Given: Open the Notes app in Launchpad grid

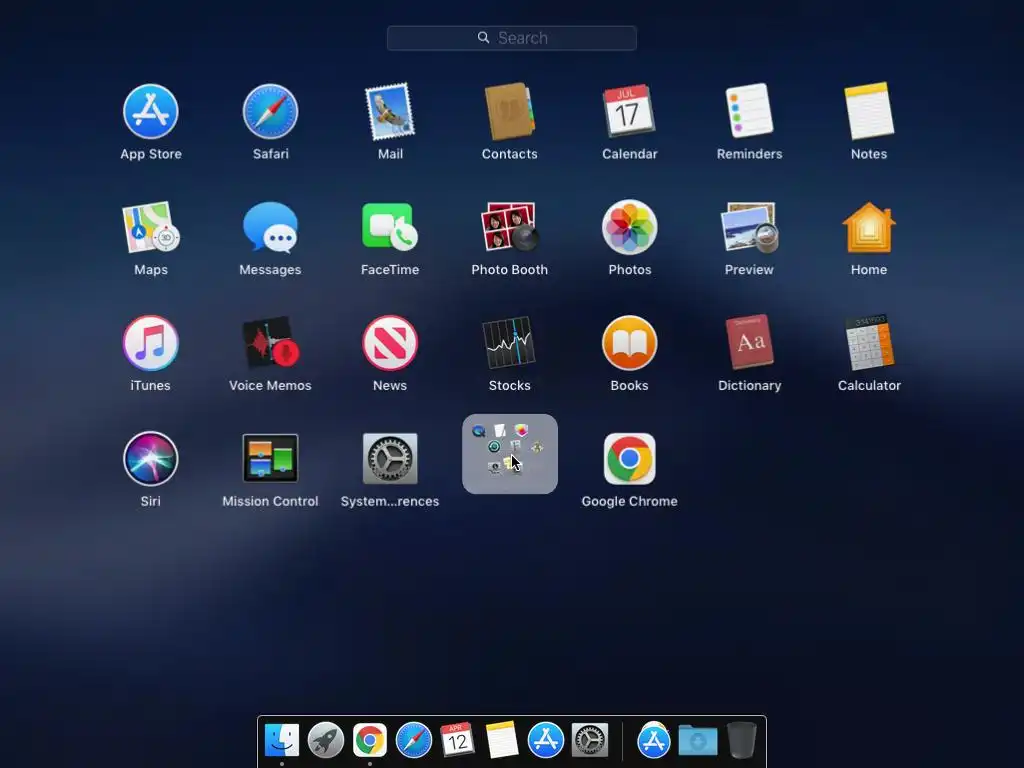Looking at the screenshot, I should point(869,110).
